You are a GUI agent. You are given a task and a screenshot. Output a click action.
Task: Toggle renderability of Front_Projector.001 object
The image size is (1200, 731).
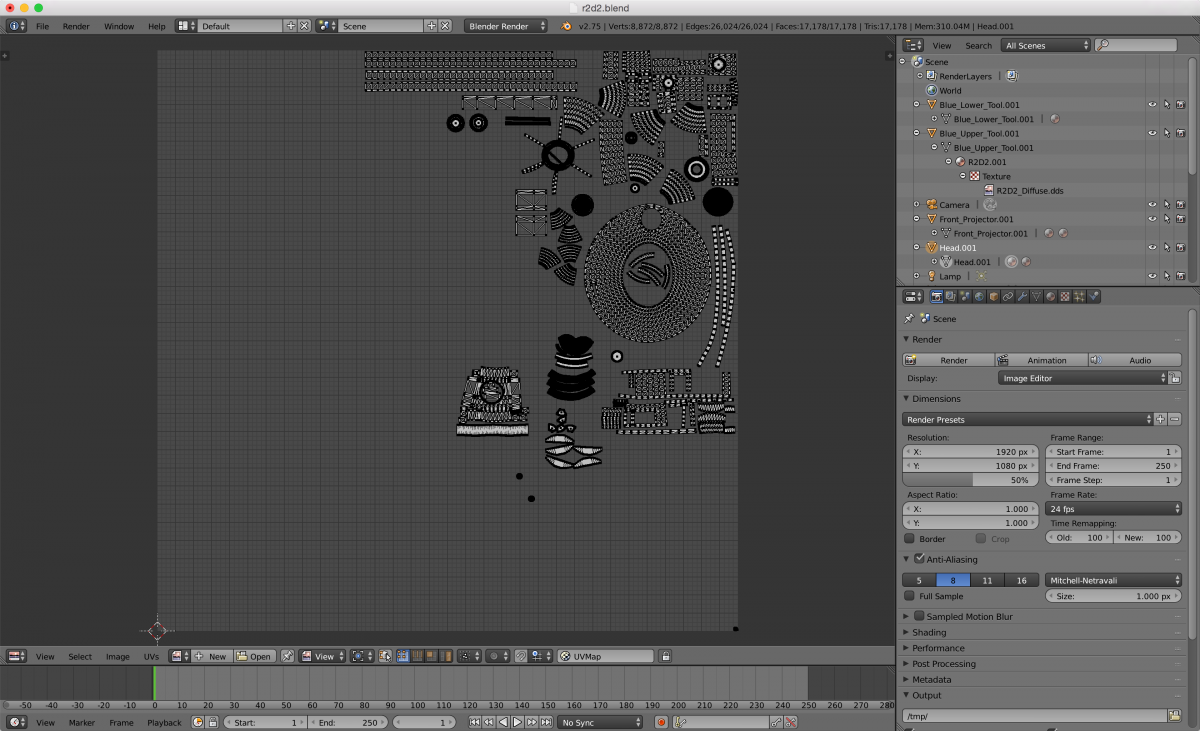coord(1180,219)
